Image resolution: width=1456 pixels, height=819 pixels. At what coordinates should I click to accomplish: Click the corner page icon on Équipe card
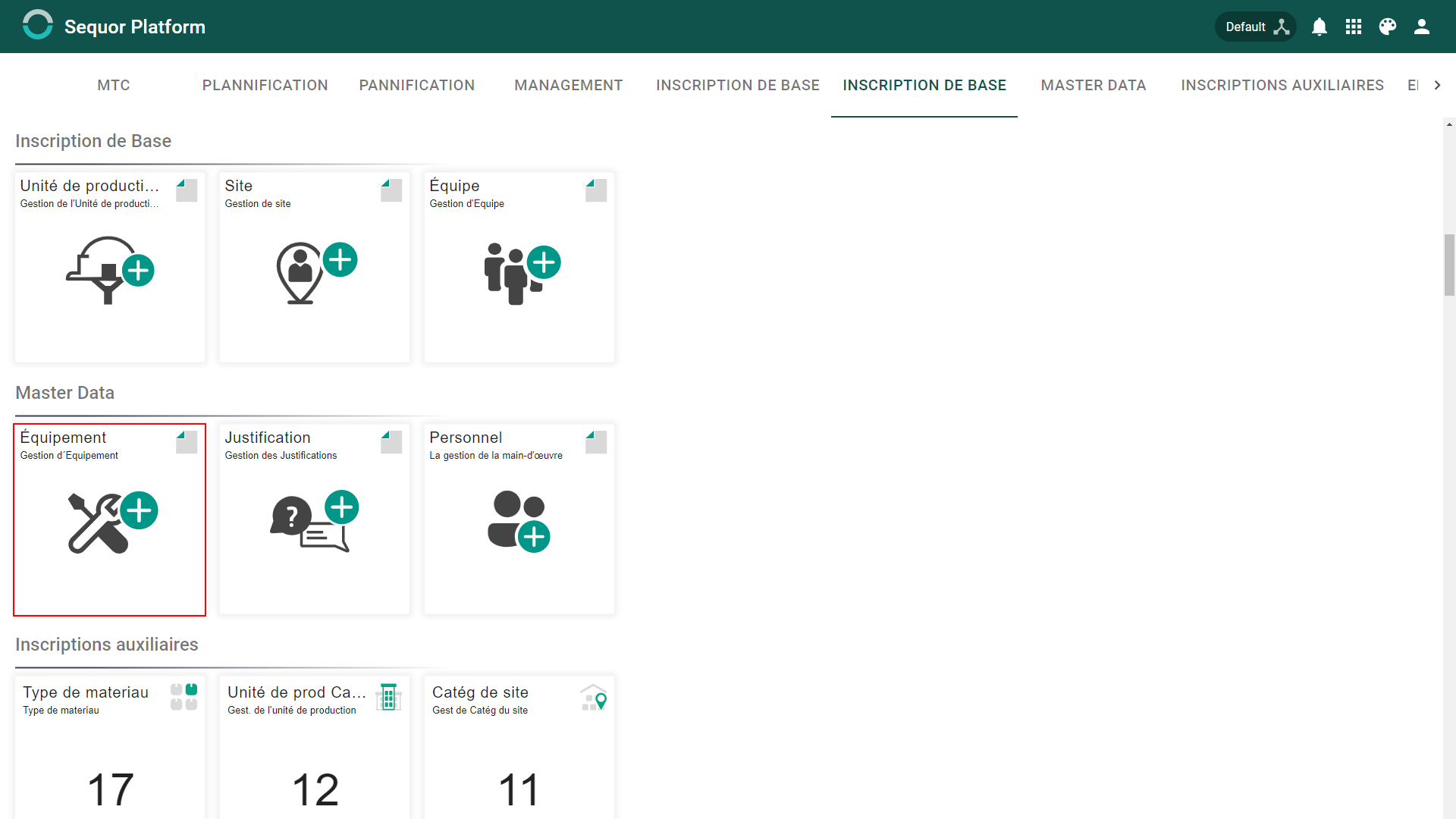(596, 190)
